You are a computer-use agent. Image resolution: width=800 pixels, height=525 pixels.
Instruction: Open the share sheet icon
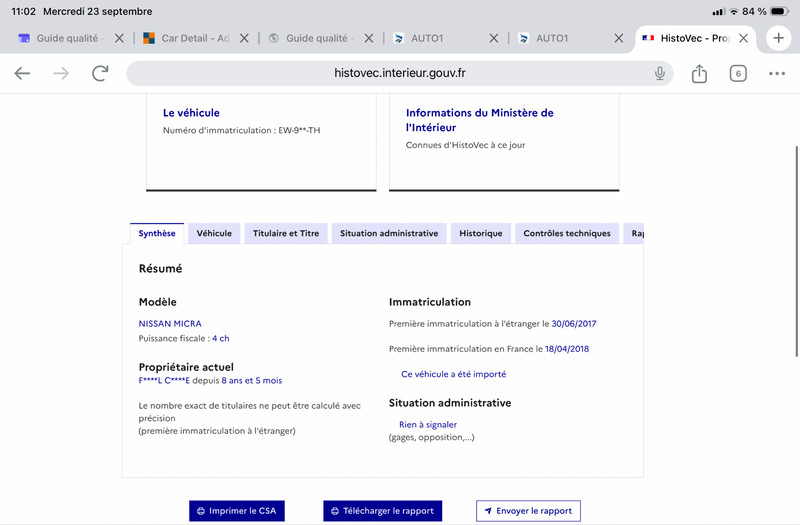click(x=699, y=73)
